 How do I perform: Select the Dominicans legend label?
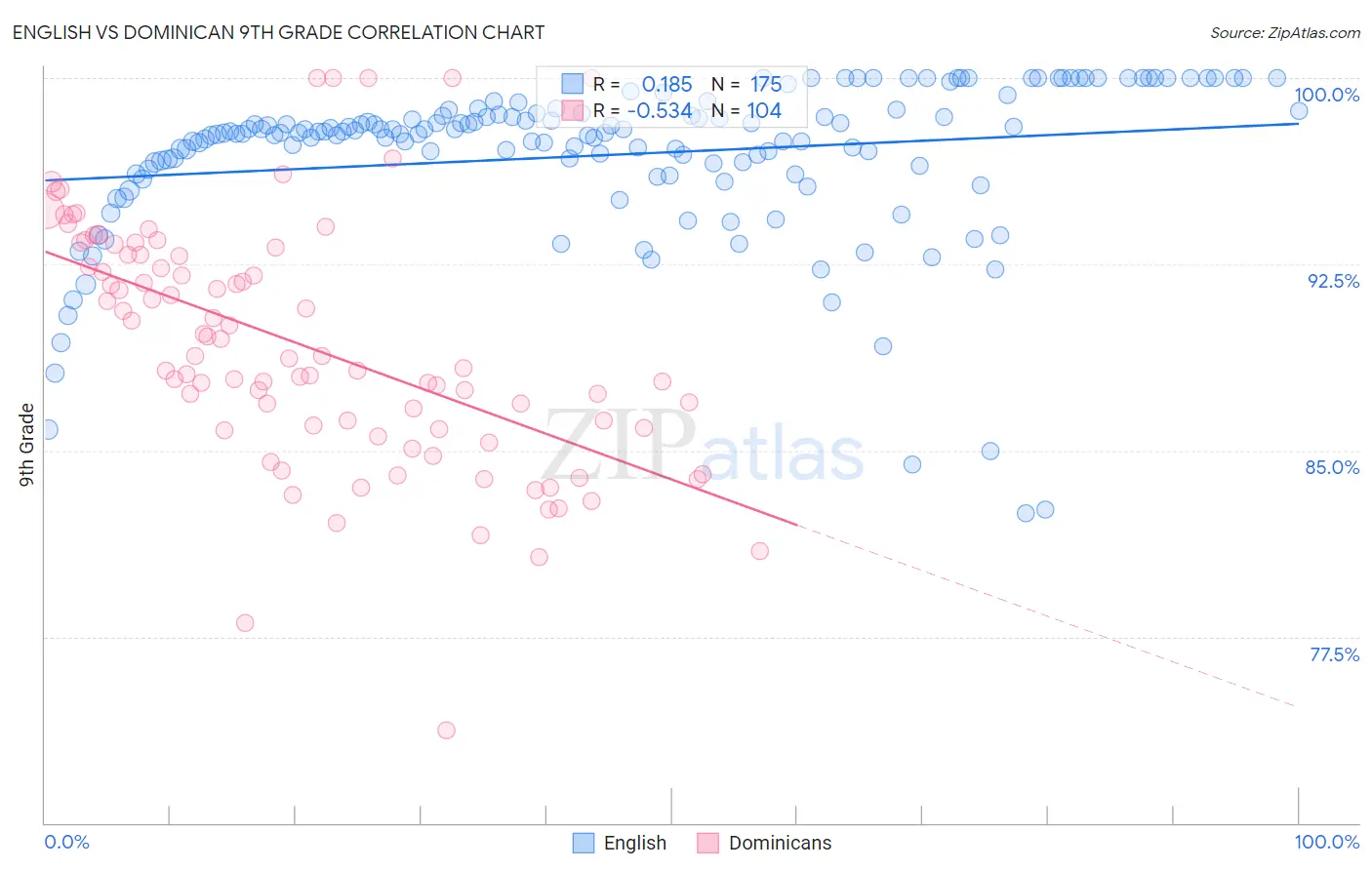(x=781, y=843)
